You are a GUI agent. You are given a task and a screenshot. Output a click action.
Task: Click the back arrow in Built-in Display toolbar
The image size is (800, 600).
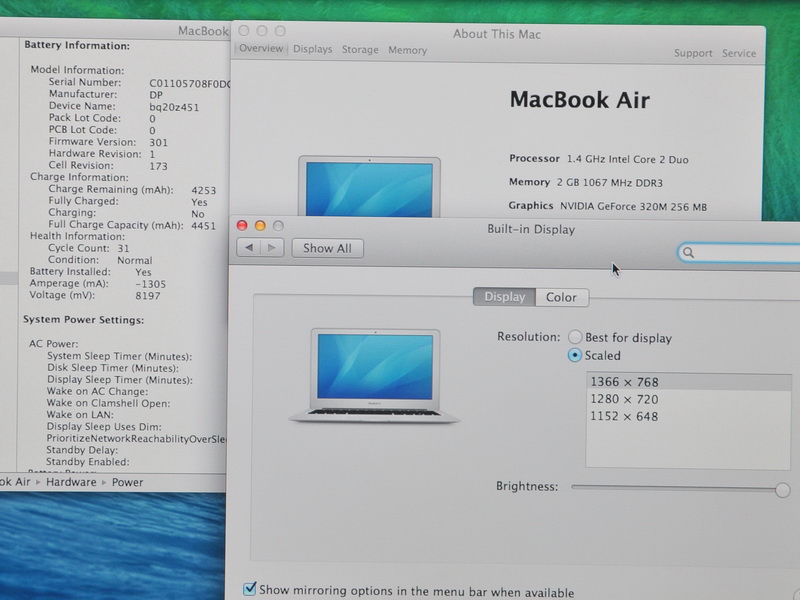click(x=249, y=248)
